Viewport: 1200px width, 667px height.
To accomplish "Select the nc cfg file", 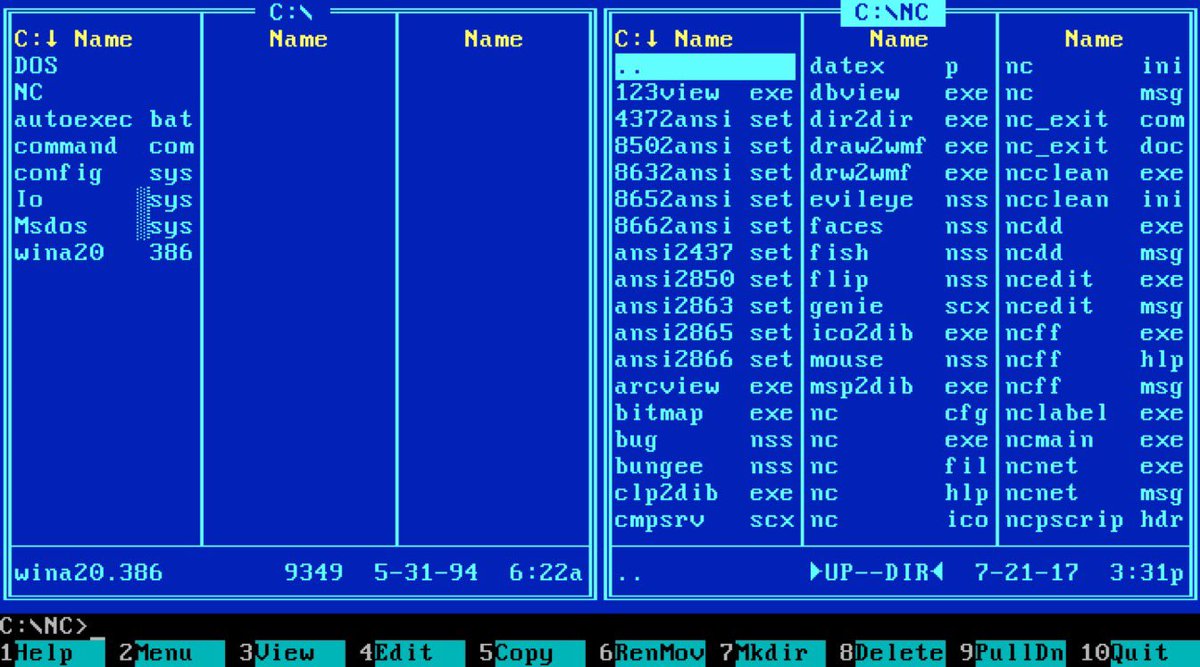I will (x=899, y=413).
